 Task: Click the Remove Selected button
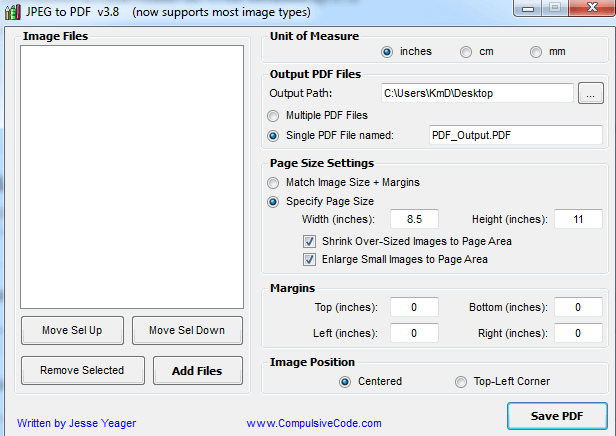[83, 370]
